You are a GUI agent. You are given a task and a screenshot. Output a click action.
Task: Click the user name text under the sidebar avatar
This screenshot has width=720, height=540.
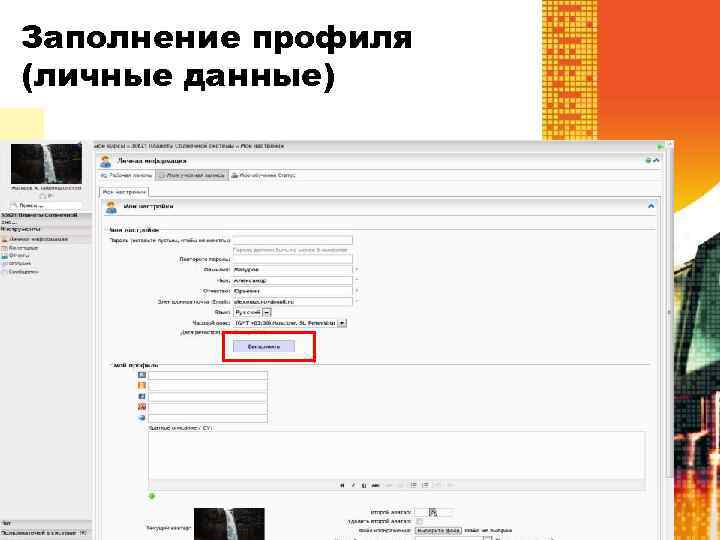46,188
